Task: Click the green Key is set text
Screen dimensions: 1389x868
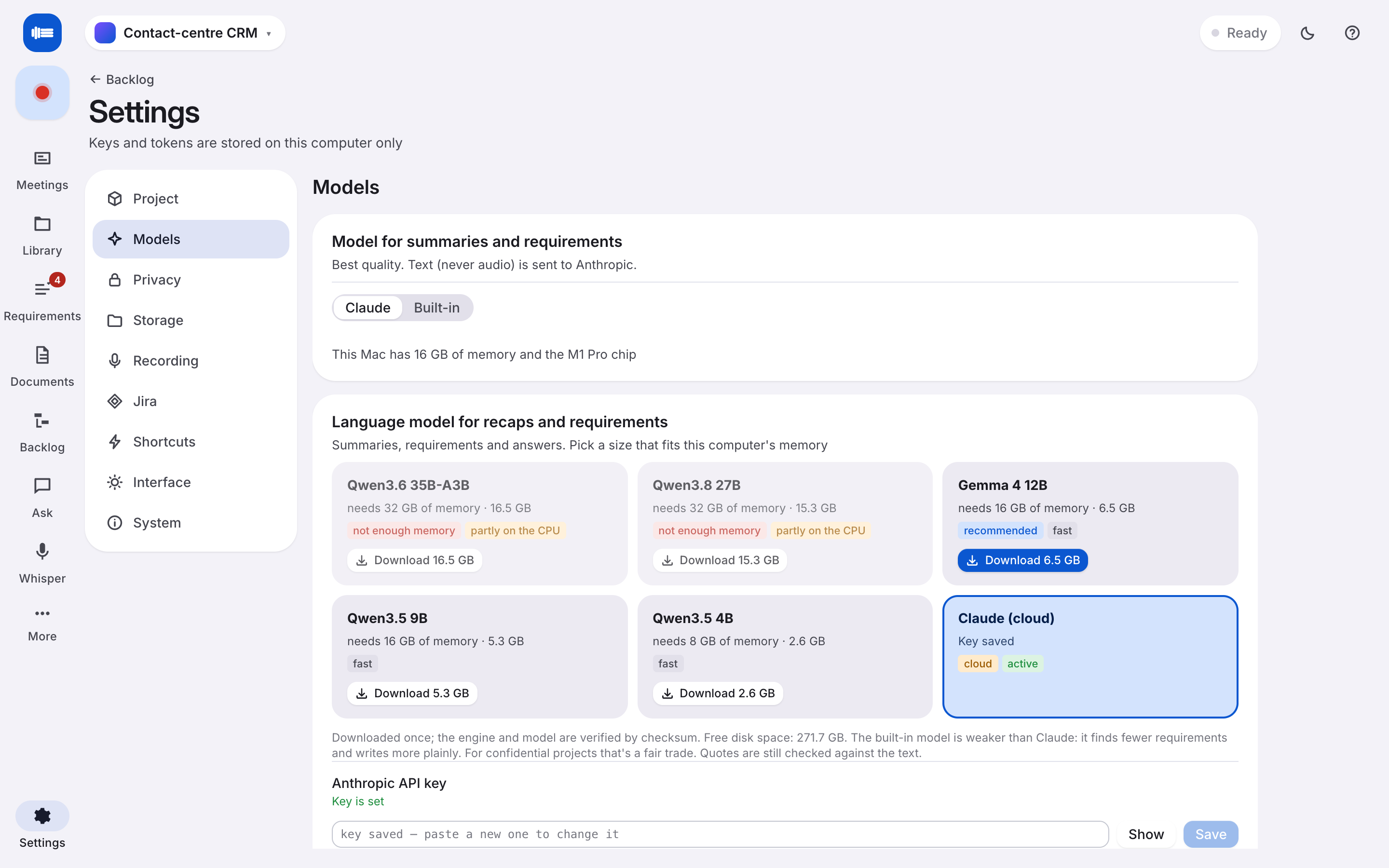Action: click(357, 801)
